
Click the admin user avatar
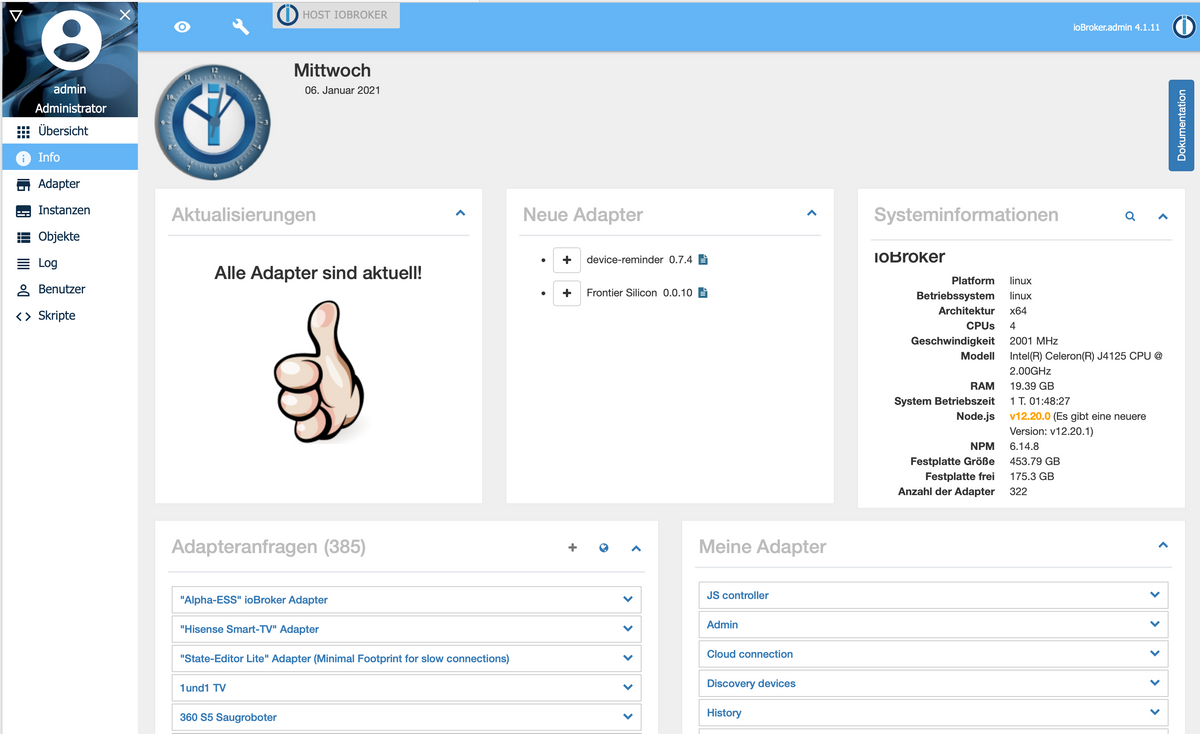point(71,40)
